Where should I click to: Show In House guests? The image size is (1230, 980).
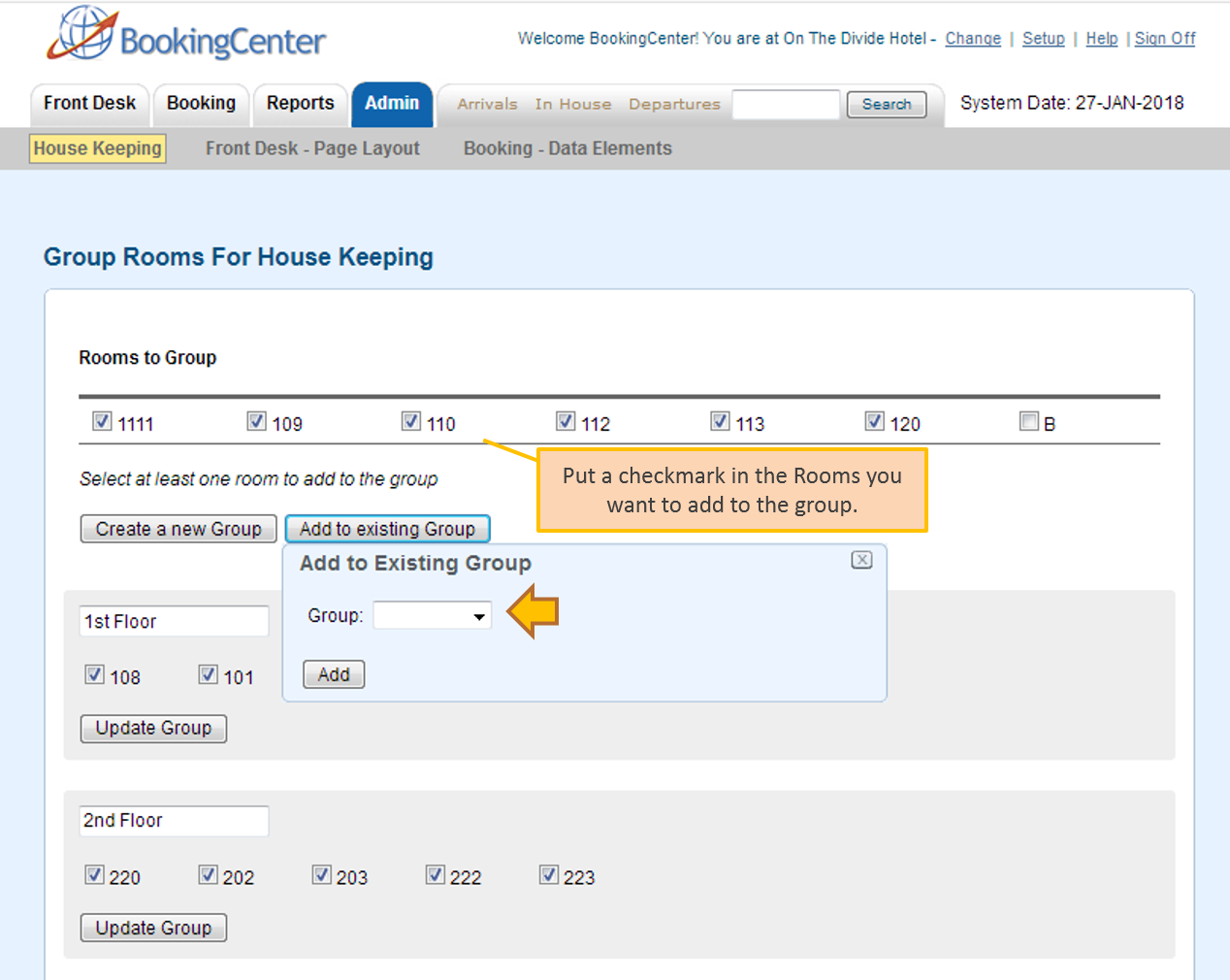(x=573, y=104)
